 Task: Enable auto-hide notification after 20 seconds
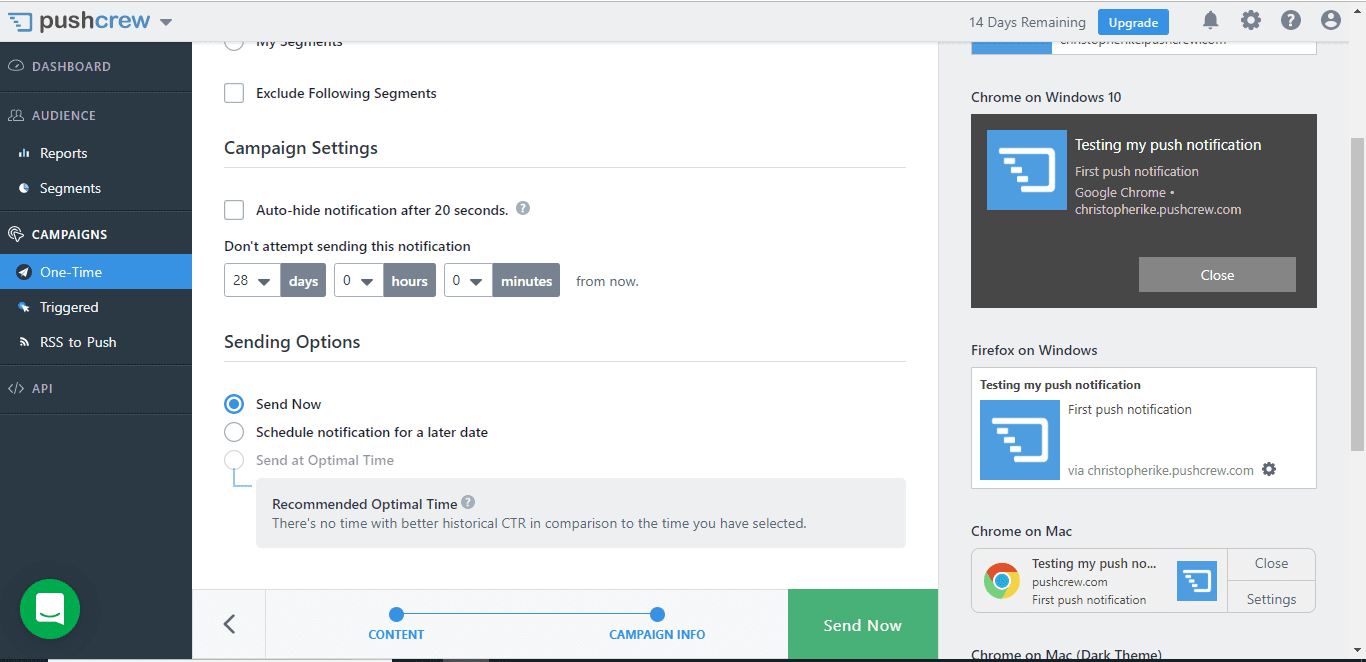234,210
